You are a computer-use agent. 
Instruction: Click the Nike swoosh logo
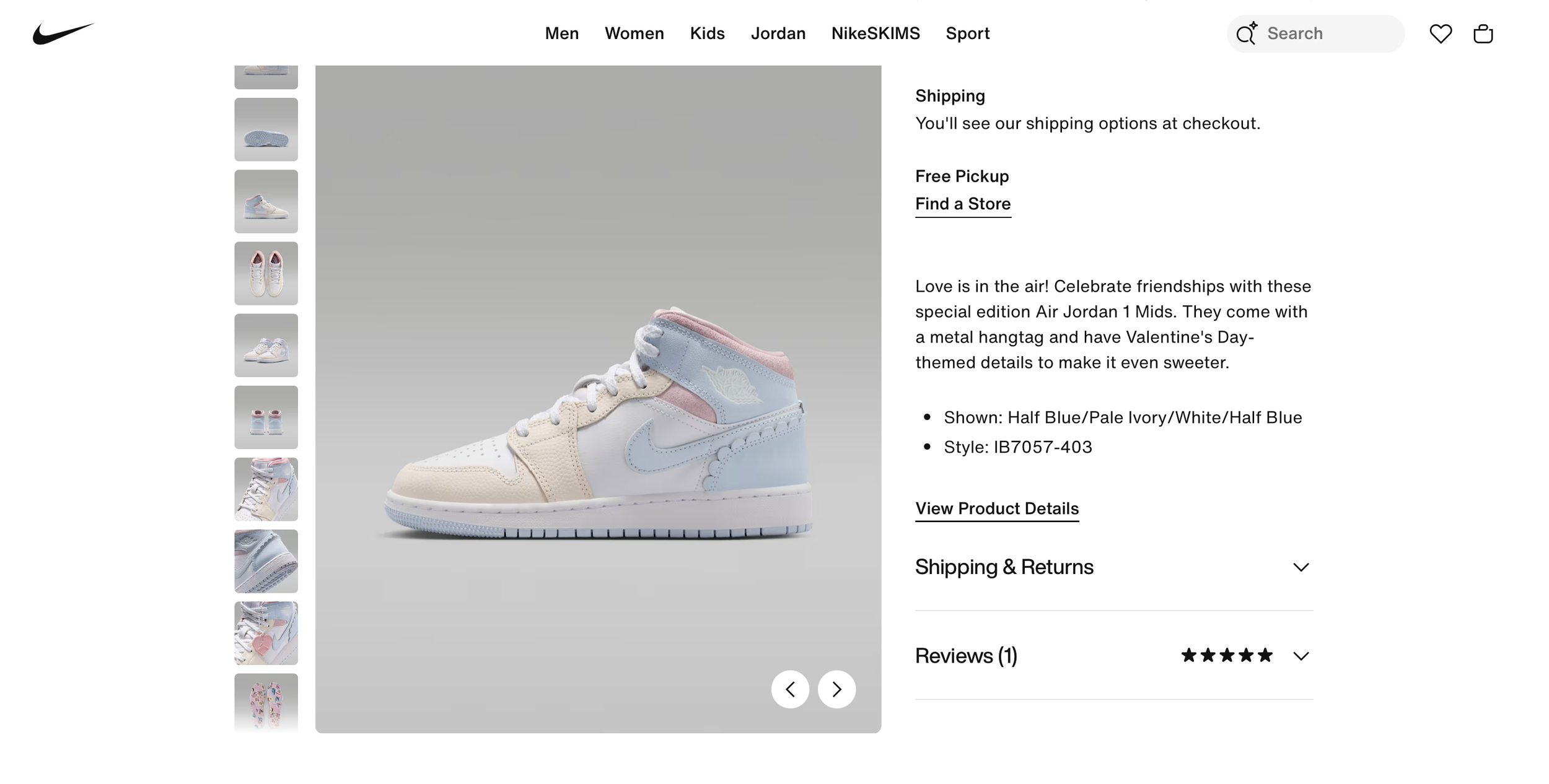[x=63, y=33]
